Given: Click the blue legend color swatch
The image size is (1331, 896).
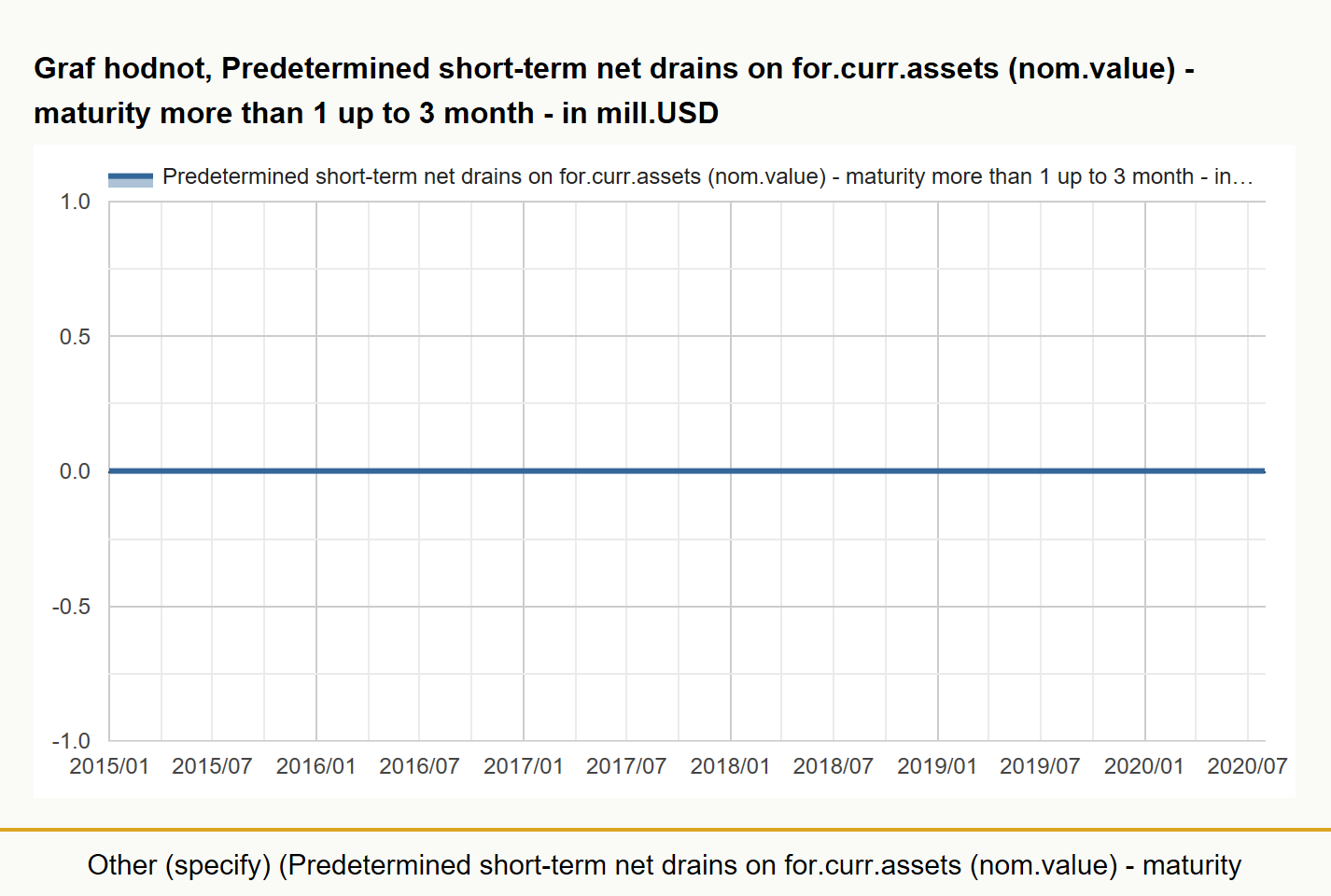Looking at the screenshot, I should click(131, 179).
